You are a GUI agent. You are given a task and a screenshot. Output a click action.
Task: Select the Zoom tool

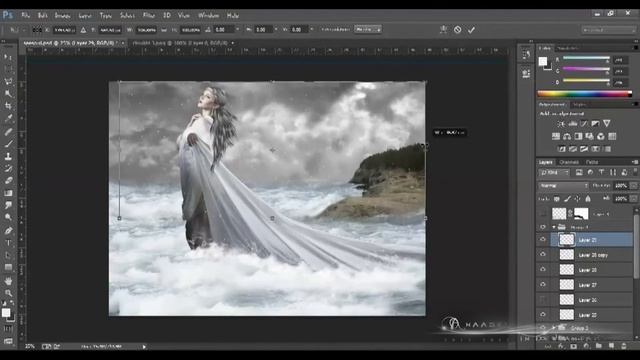[8, 293]
